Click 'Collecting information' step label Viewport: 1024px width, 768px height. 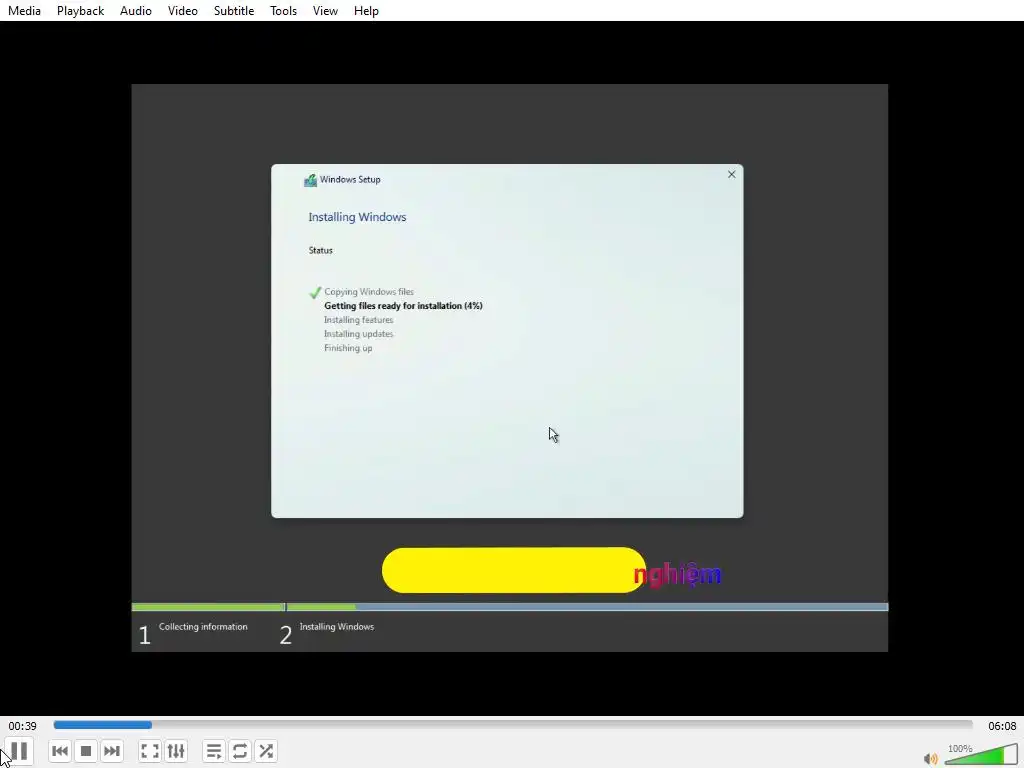[x=203, y=626]
